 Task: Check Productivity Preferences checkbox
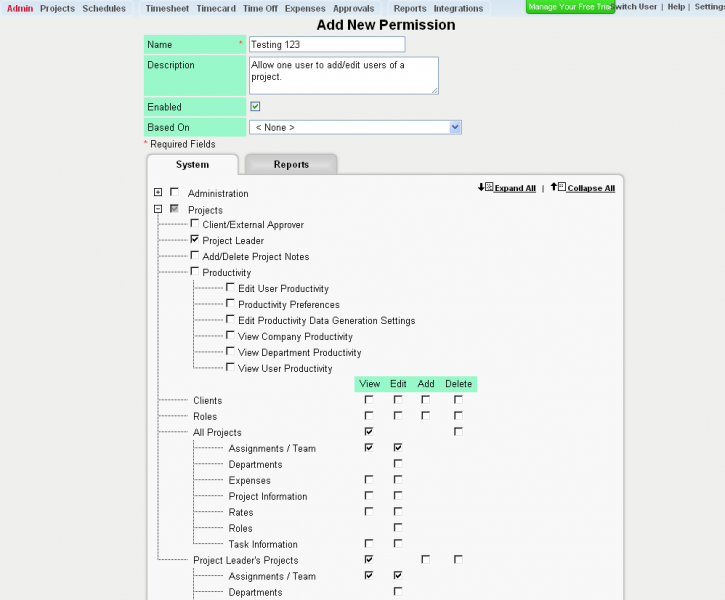[x=230, y=303]
